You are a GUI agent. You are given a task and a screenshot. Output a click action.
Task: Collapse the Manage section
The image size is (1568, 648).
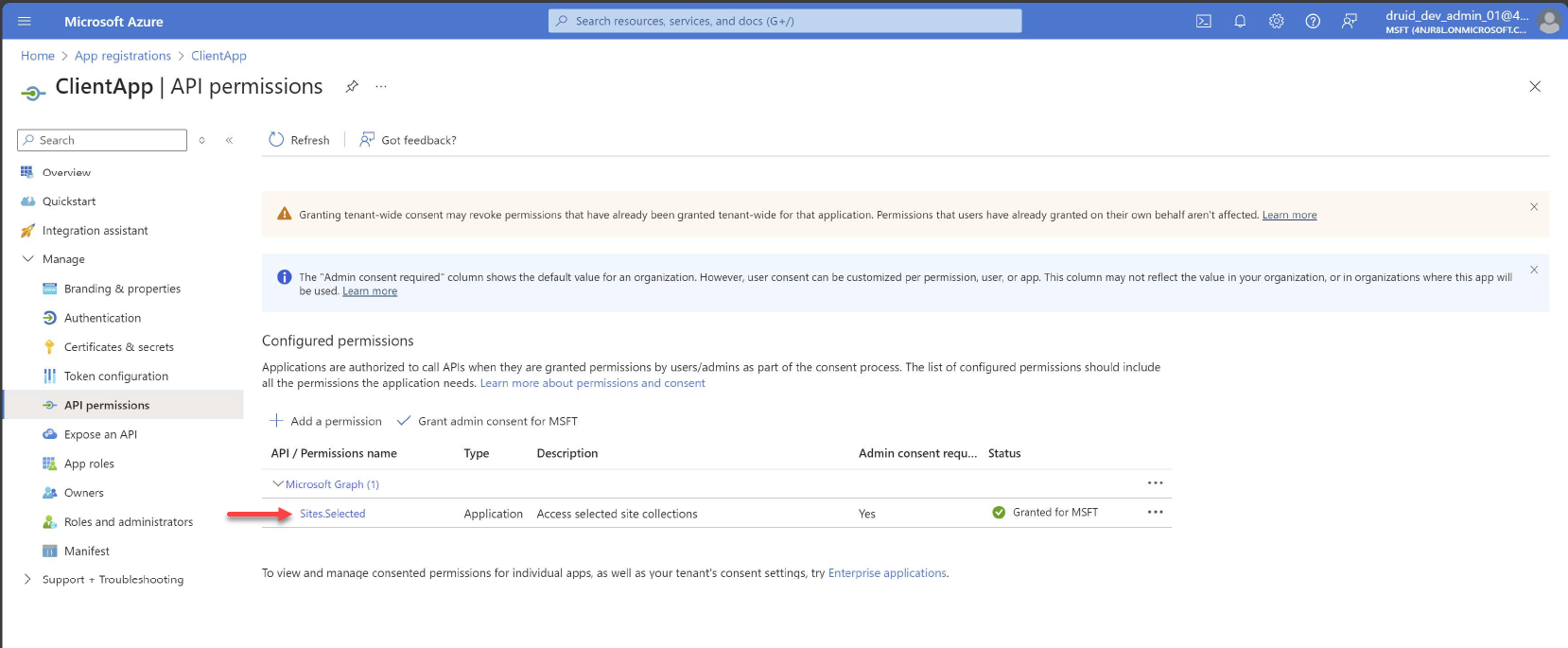click(x=27, y=259)
